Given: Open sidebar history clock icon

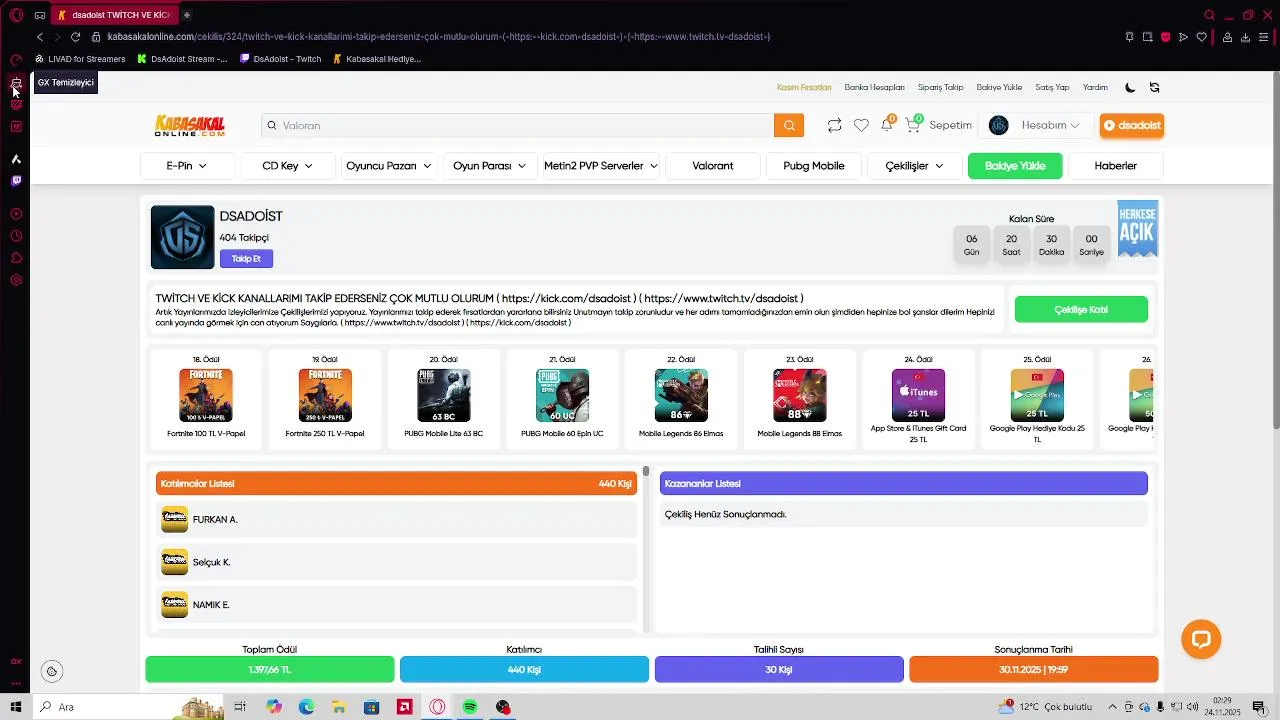Looking at the screenshot, I should pyautogui.click(x=16, y=236).
